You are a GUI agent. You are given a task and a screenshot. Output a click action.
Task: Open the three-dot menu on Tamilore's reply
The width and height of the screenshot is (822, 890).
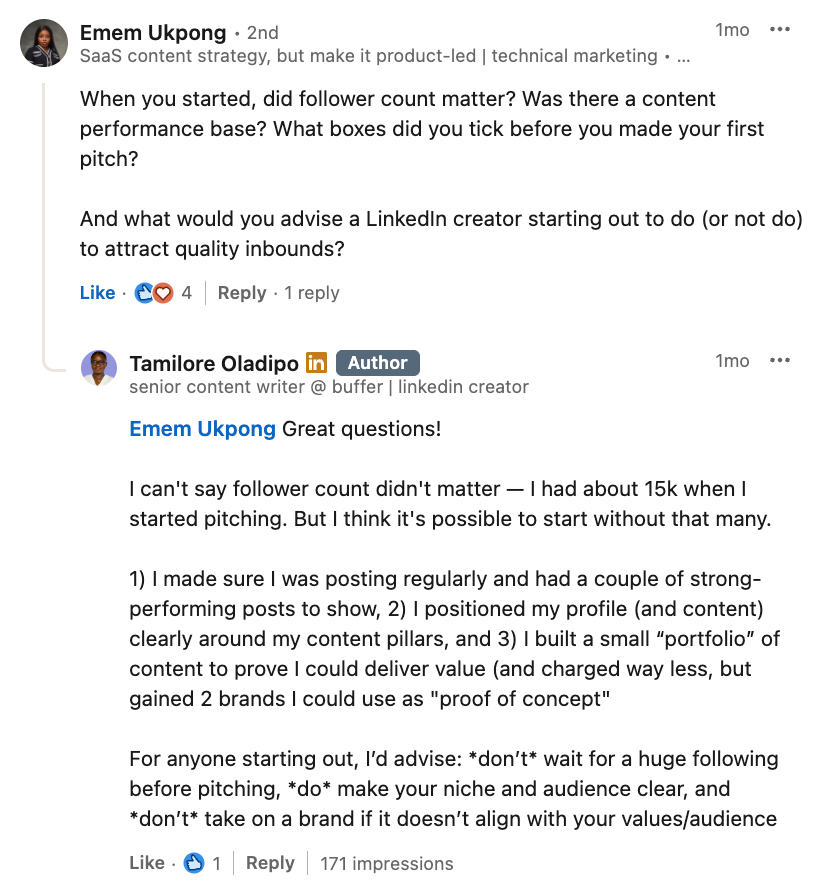779,360
